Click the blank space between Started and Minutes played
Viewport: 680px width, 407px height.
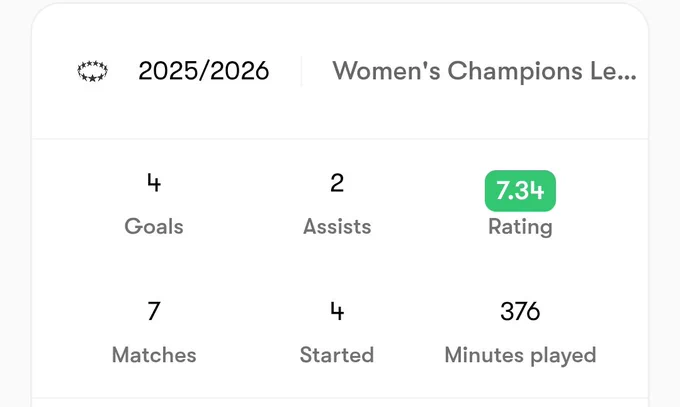[409, 334]
